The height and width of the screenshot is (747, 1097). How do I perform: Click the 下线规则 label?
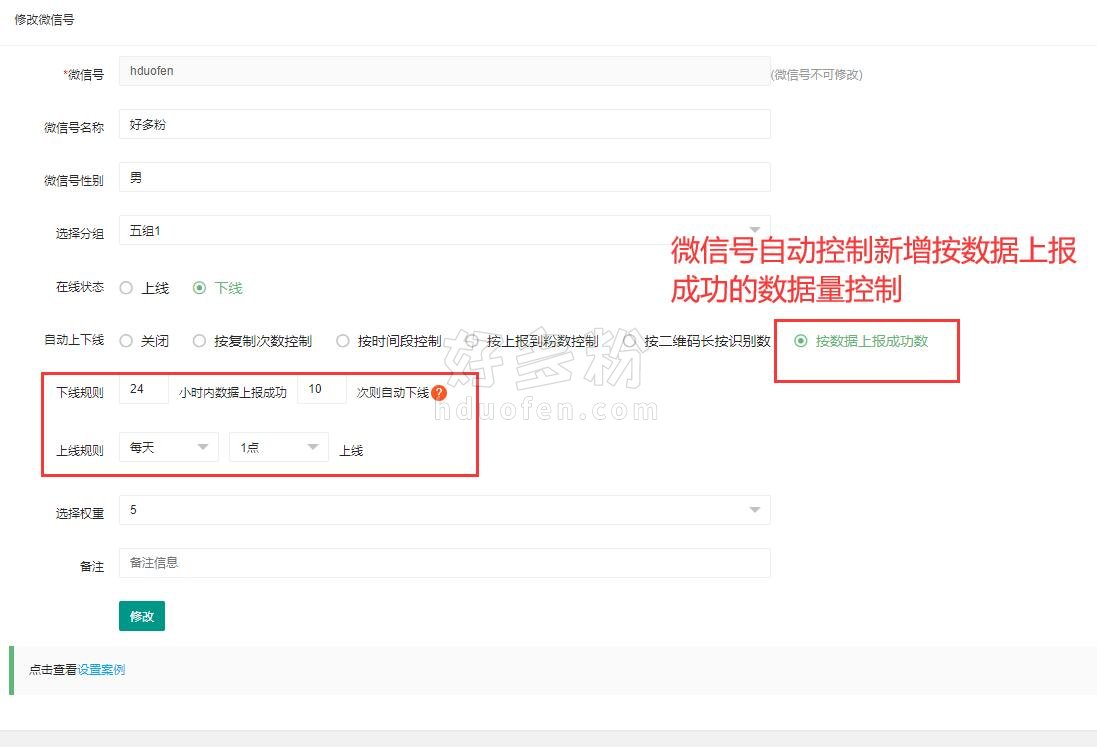pos(80,393)
